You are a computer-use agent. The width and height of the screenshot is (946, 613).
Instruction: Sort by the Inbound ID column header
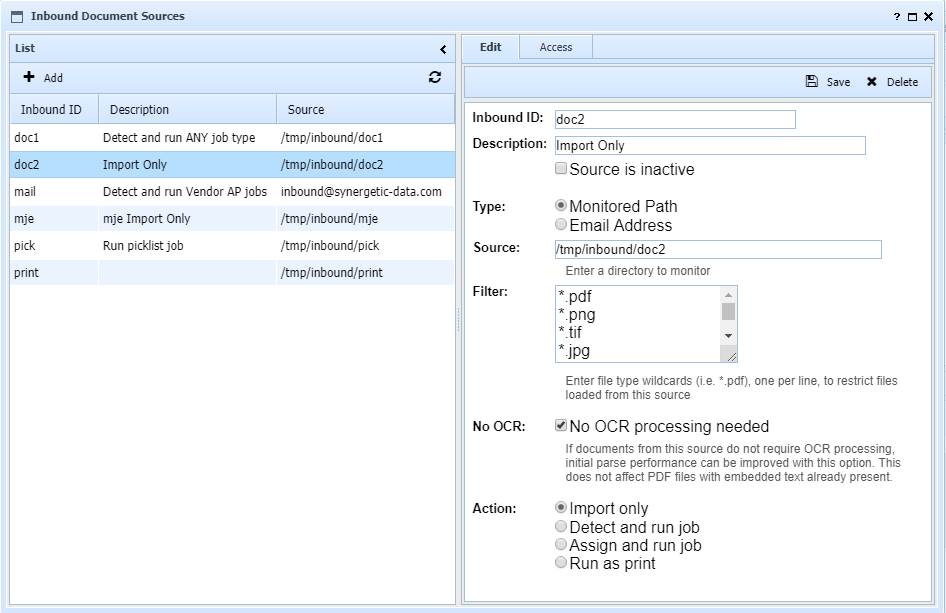pyautogui.click(x=52, y=110)
